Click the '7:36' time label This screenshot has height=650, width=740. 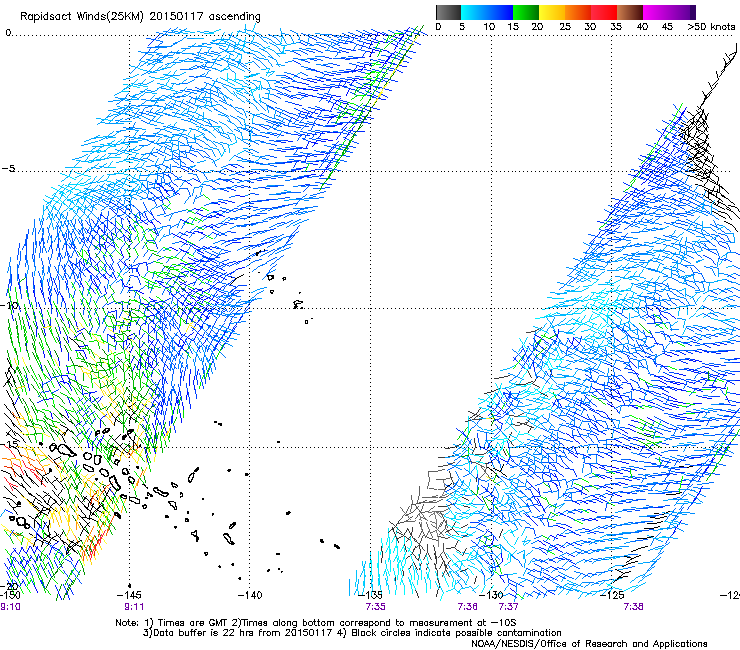pos(467,607)
